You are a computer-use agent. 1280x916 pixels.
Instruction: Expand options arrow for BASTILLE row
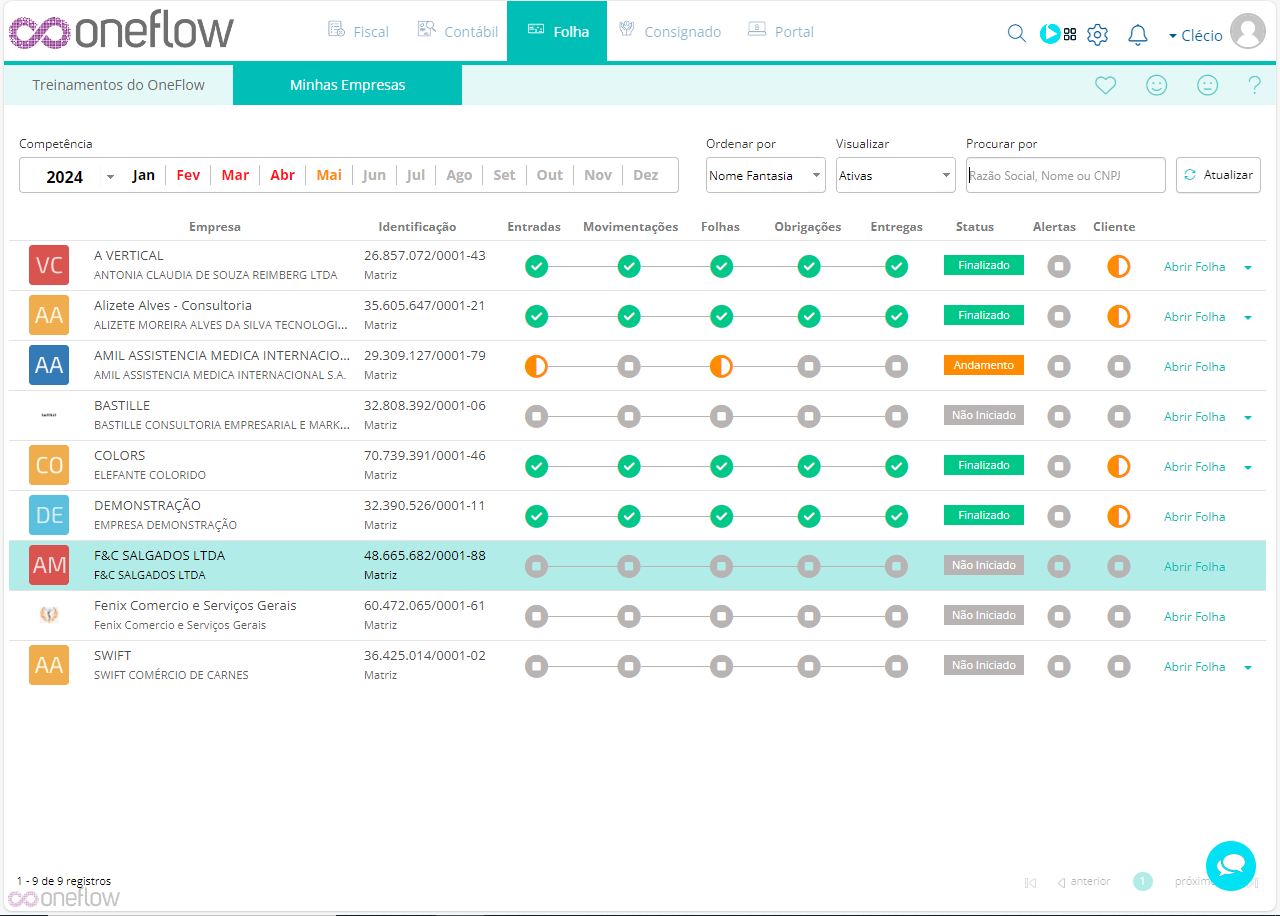coord(1248,417)
